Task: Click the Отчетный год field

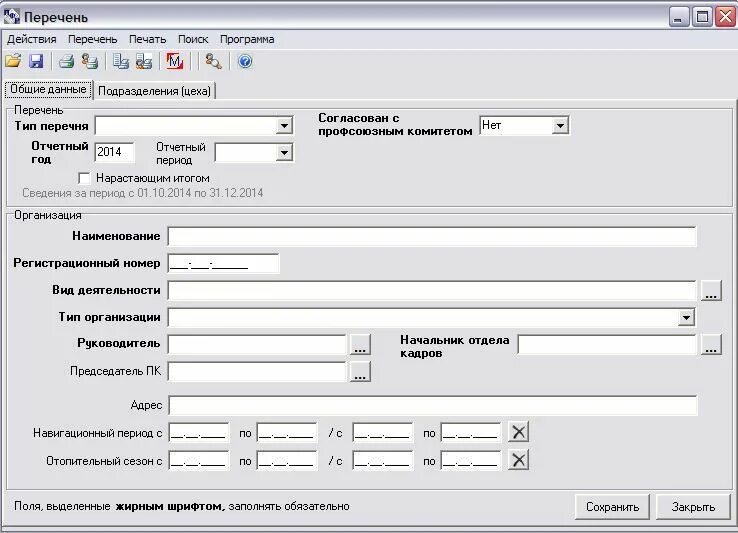Action: 114,152
